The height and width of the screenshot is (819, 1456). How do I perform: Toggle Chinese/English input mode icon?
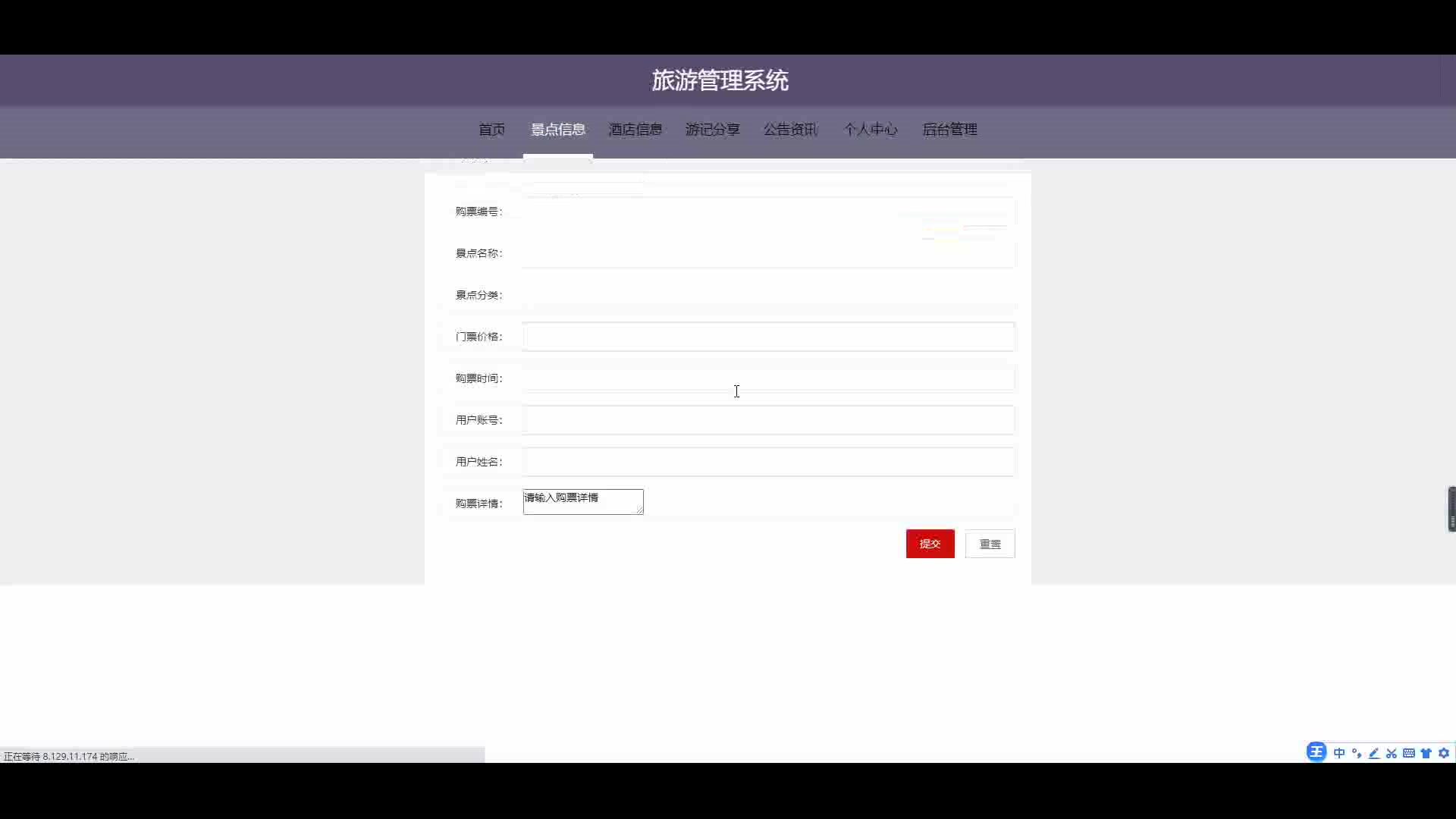click(x=1339, y=753)
